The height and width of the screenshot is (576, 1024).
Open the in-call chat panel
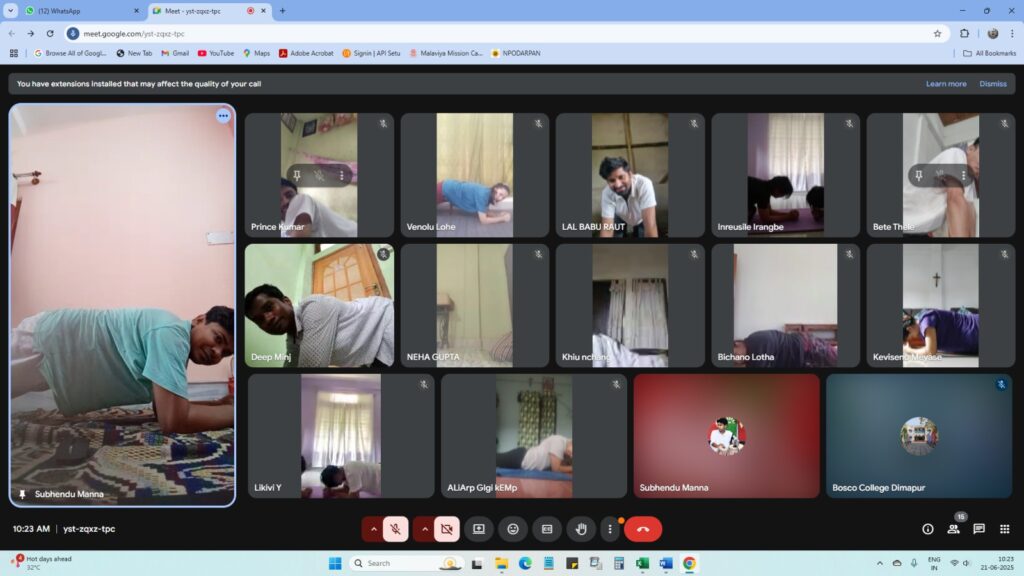[x=979, y=529]
